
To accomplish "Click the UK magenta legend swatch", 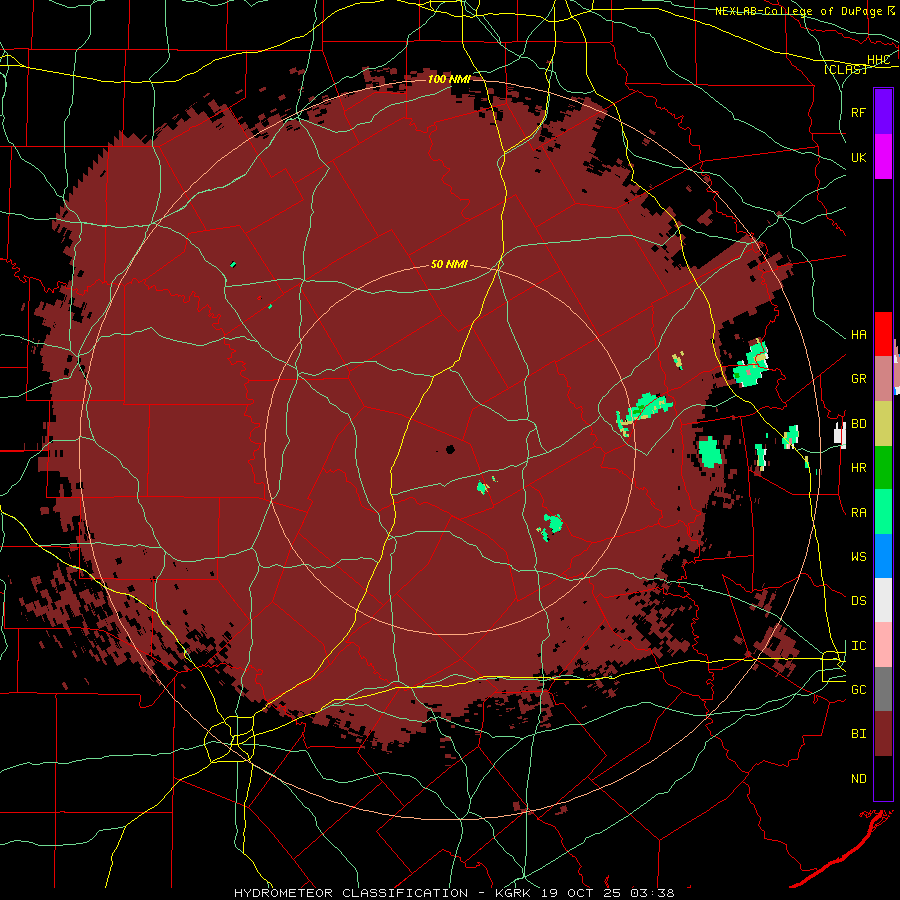I will click(x=883, y=157).
